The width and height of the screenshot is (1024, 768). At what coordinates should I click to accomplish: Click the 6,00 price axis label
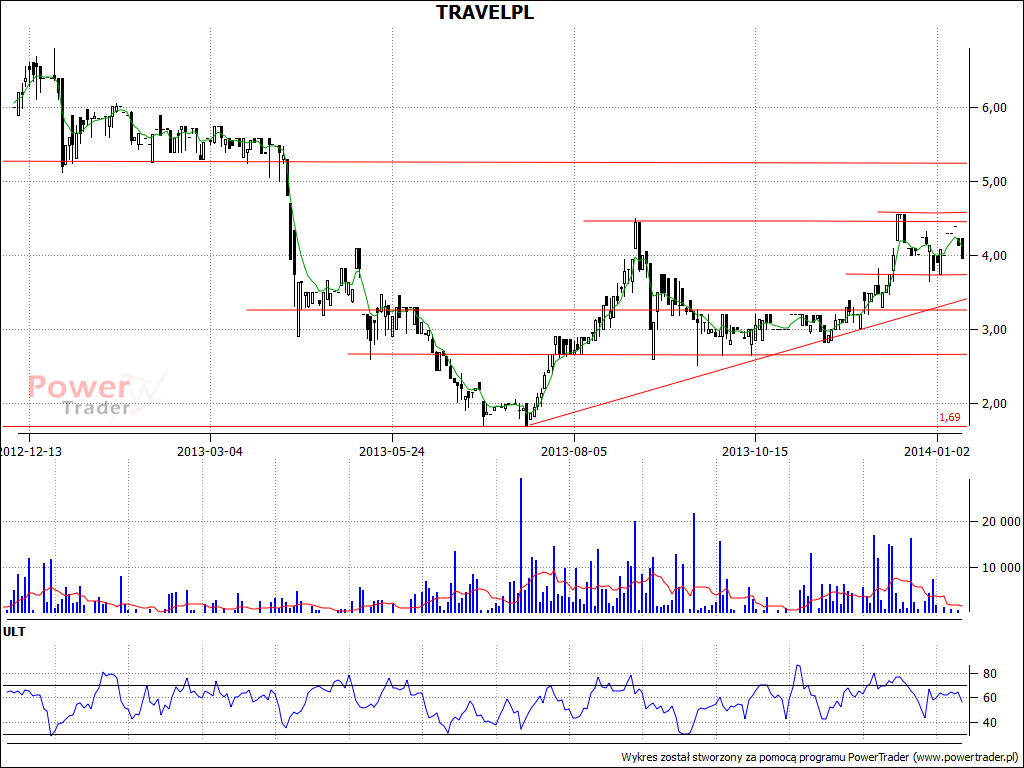(994, 108)
